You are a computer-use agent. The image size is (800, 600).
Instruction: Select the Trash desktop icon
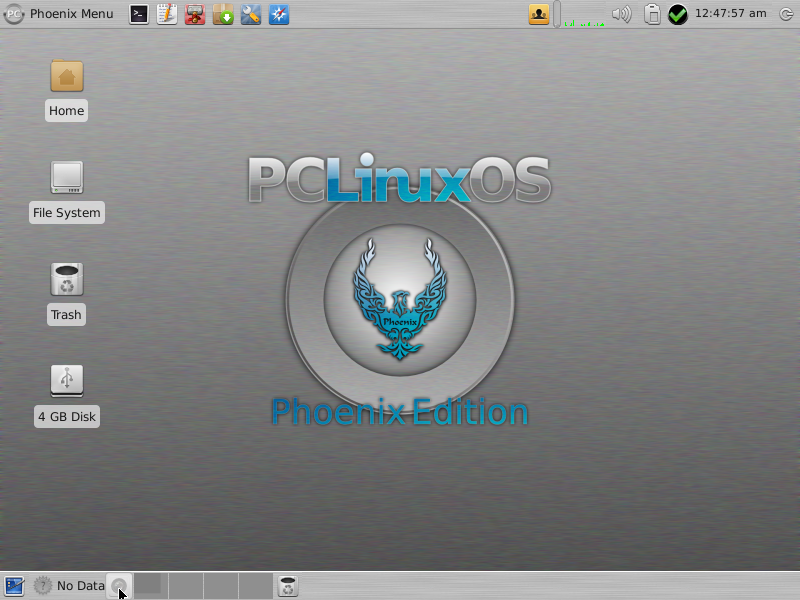67,279
